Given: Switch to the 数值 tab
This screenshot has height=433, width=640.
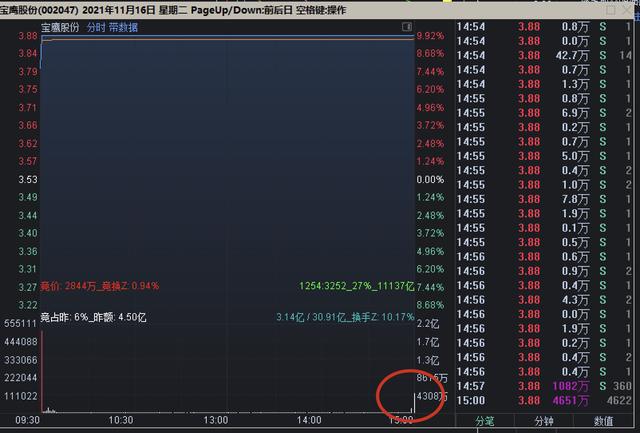Looking at the screenshot, I should [603, 421].
